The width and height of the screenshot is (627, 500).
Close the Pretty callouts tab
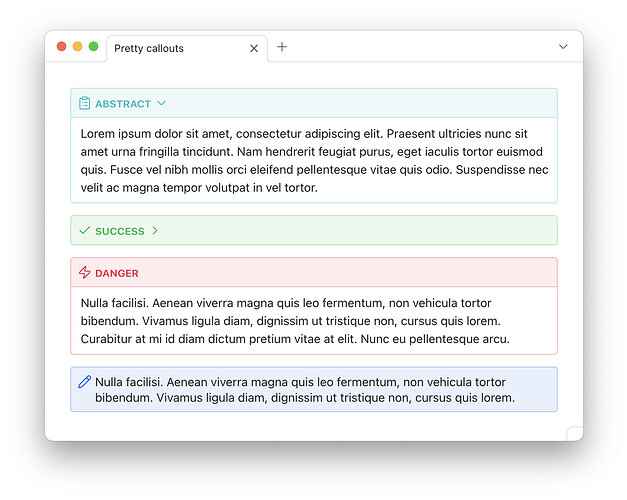pyautogui.click(x=254, y=48)
